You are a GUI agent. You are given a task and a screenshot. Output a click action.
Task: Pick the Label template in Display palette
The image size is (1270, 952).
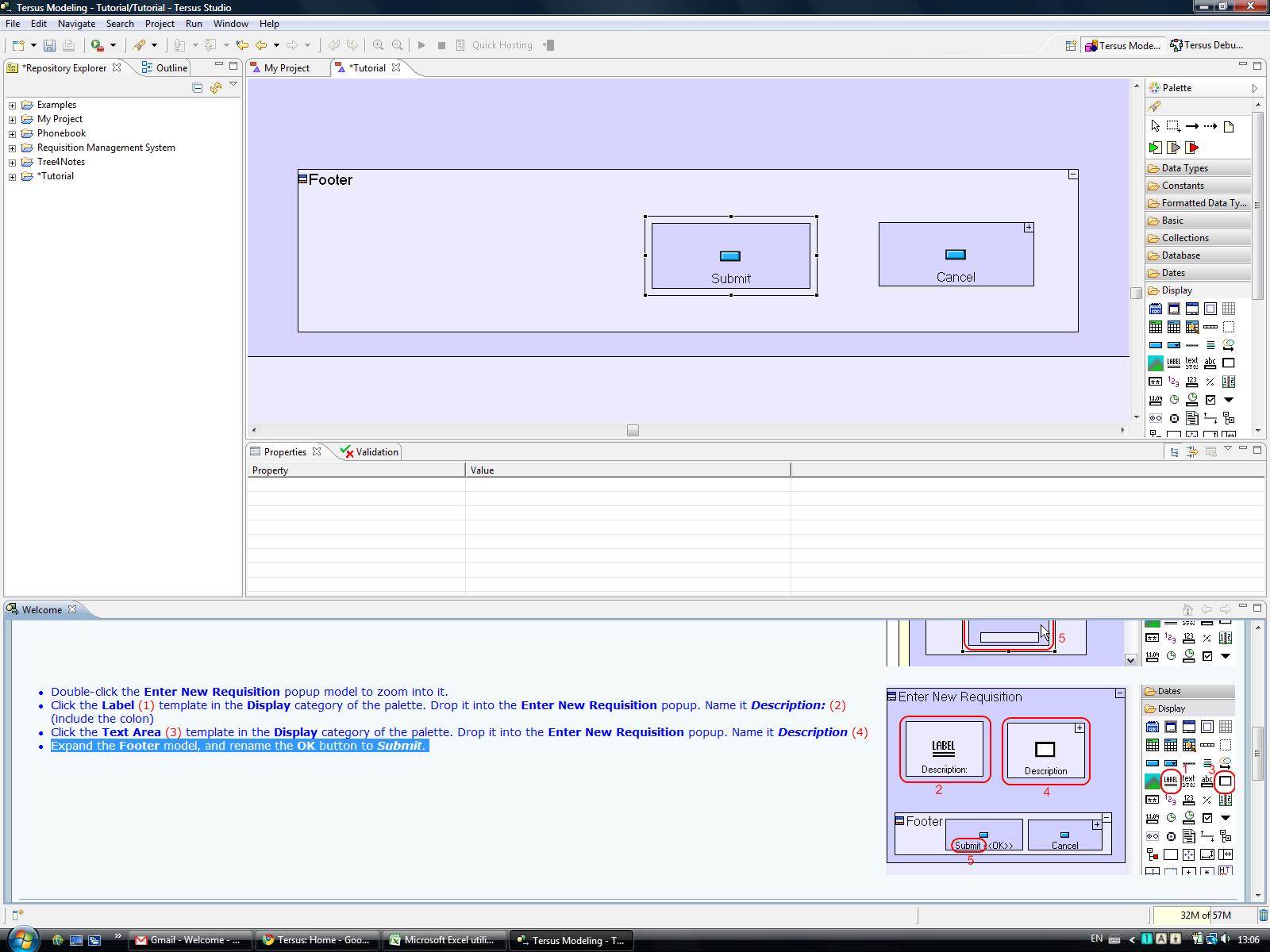click(1173, 363)
